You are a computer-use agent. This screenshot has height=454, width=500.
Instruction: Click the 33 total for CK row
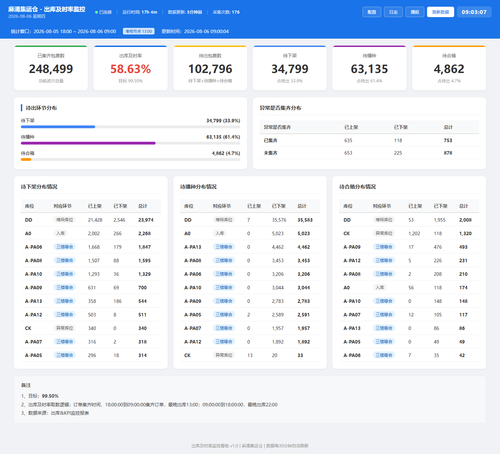tap(300, 355)
